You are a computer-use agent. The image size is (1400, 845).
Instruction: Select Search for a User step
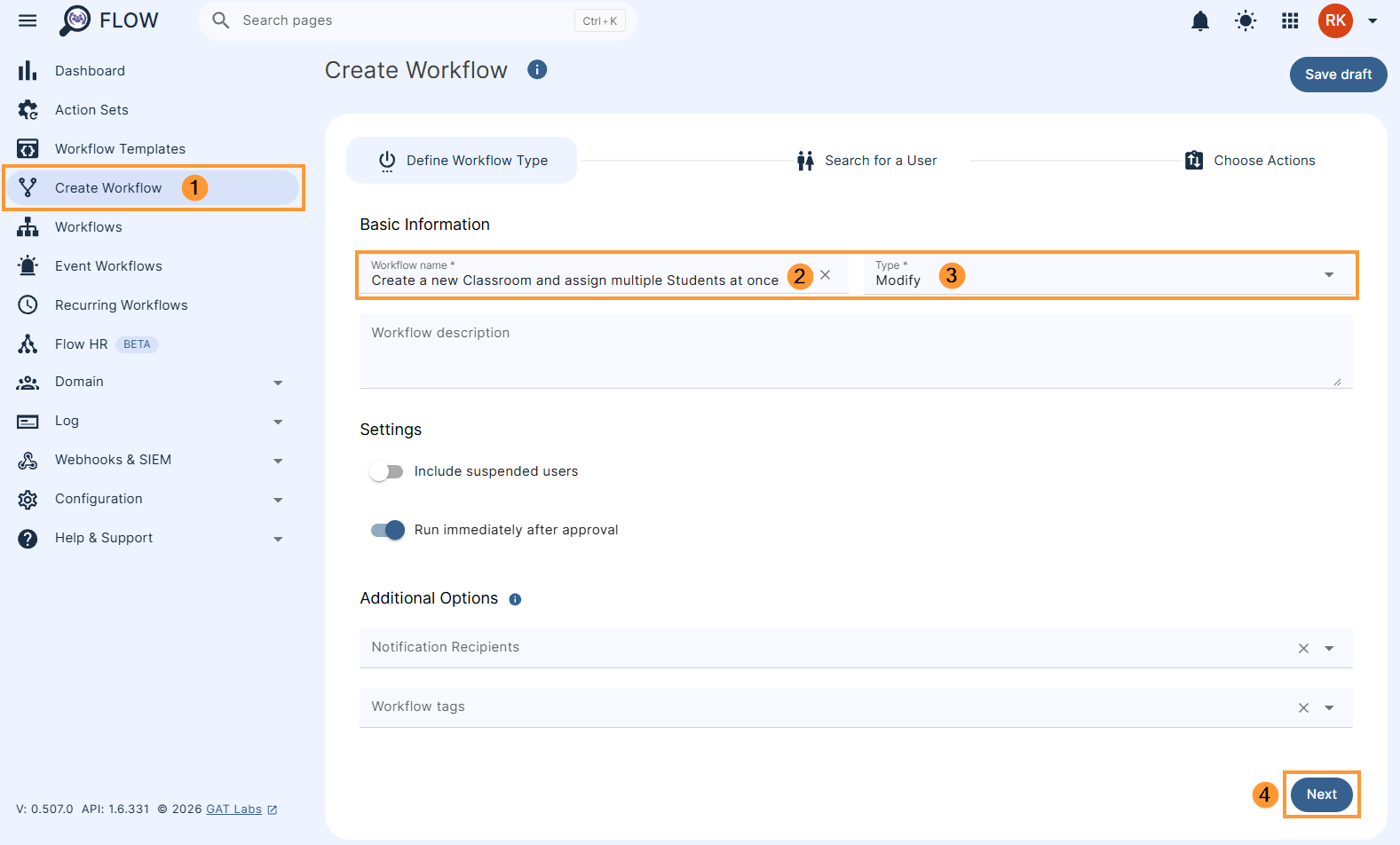[x=866, y=161]
